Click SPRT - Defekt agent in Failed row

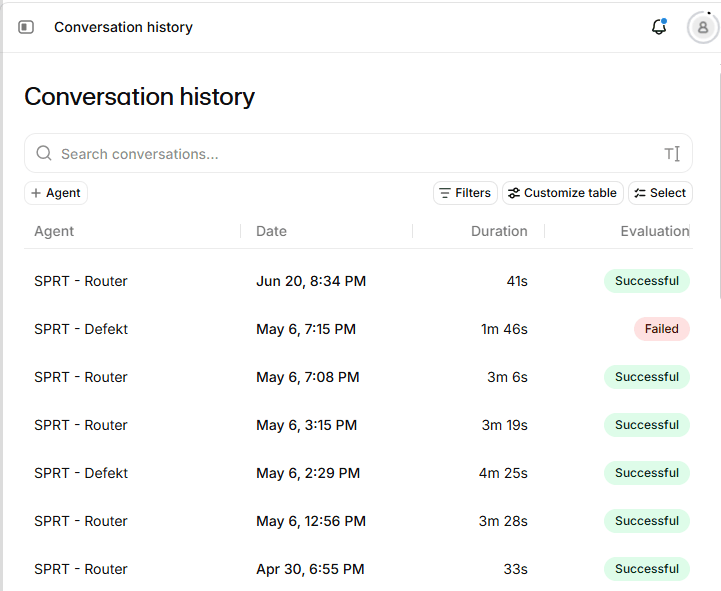[81, 329]
